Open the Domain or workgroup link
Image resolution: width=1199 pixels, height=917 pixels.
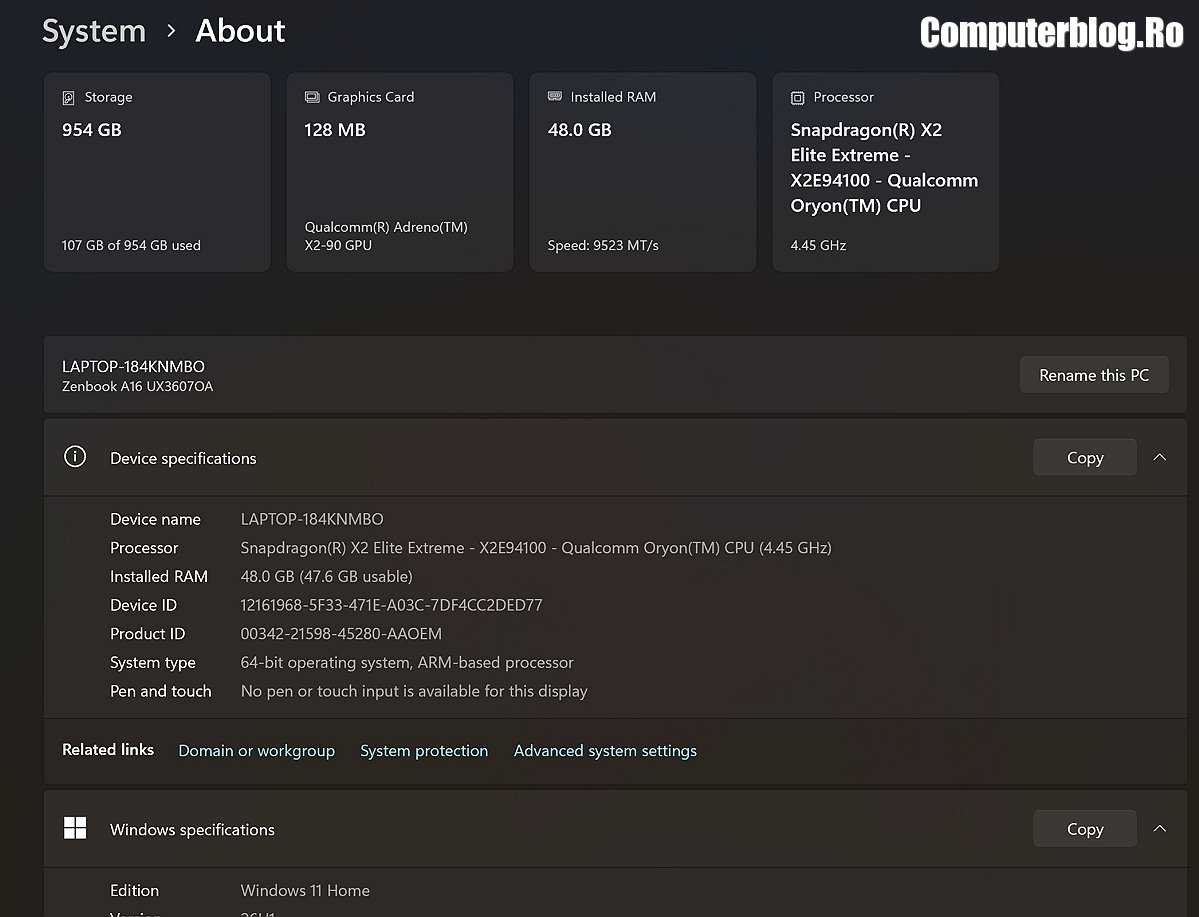tap(256, 750)
